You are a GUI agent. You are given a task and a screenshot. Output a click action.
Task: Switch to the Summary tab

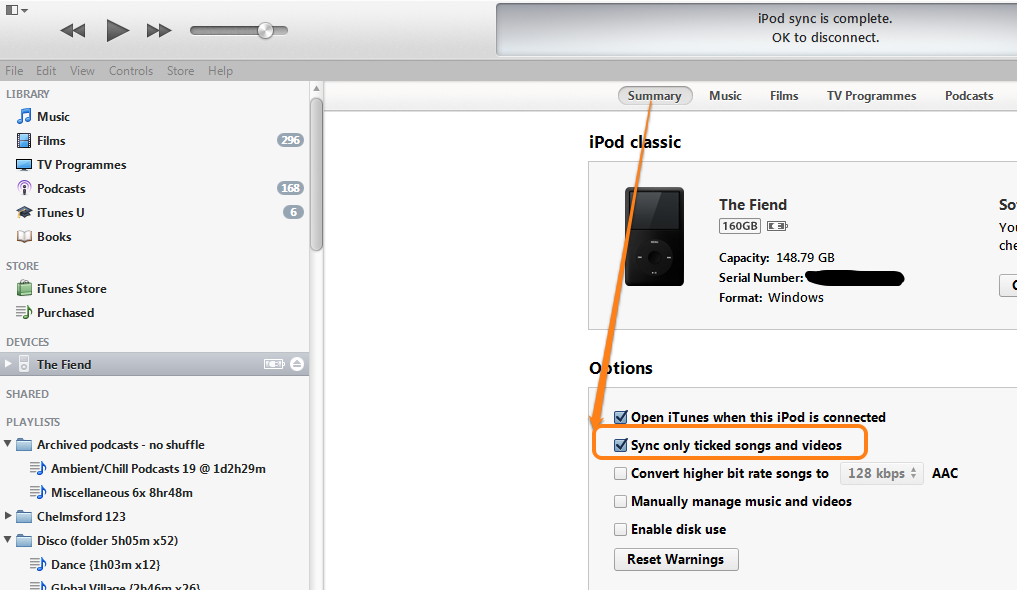[x=654, y=96]
